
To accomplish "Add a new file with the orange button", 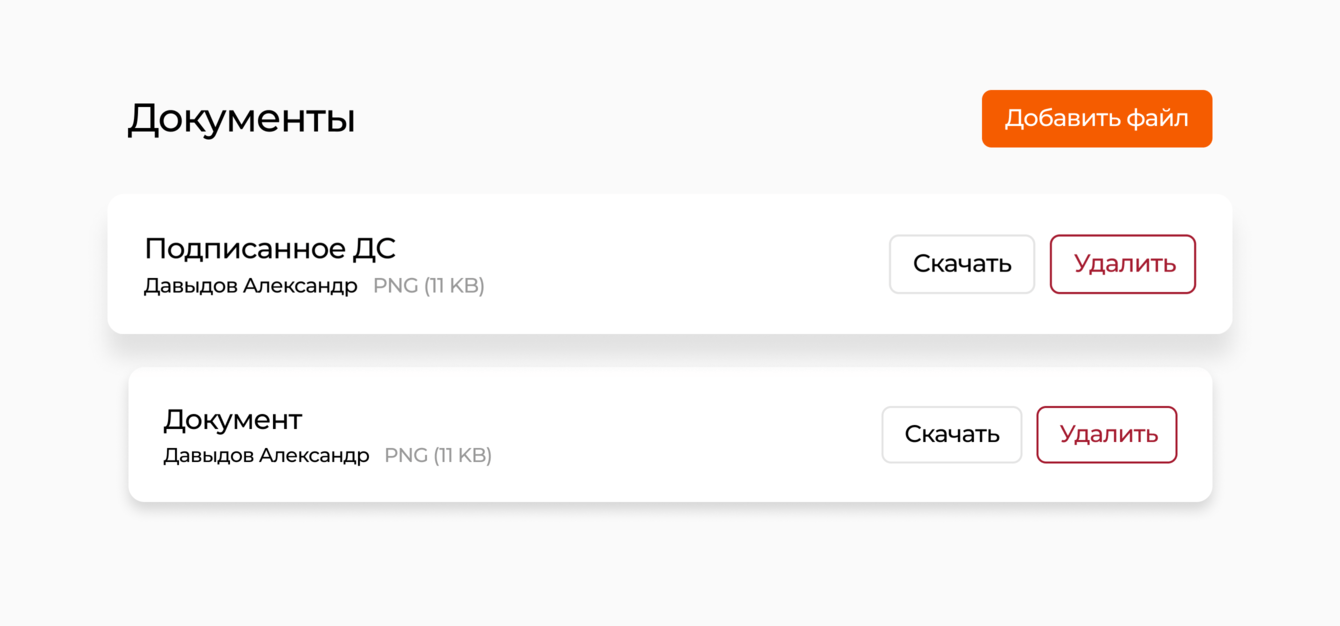I will coord(1096,119).
